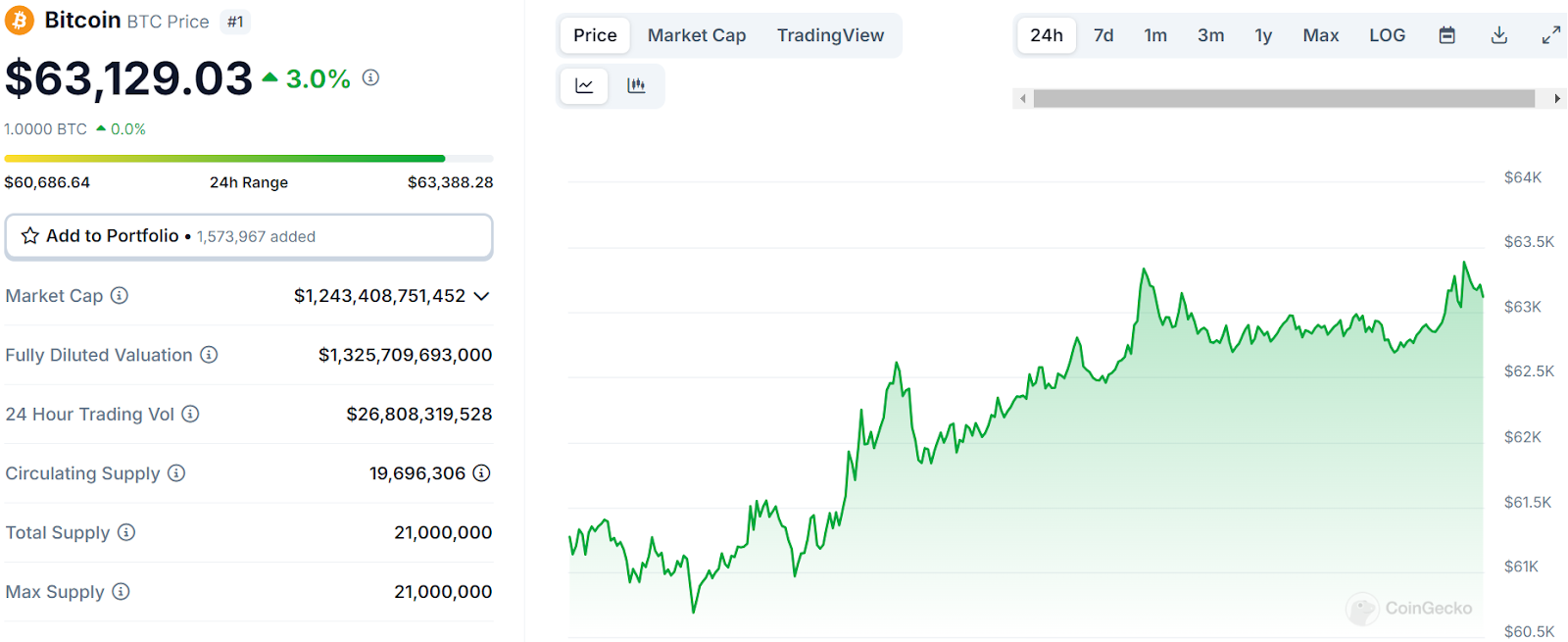Click the $63.5K axis label

pos(1529,242)
